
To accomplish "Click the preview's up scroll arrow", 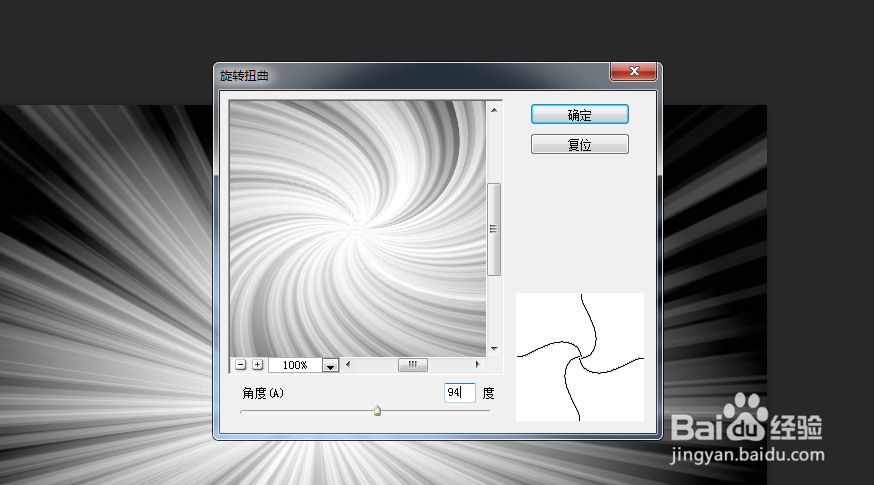I will (494, 110).
